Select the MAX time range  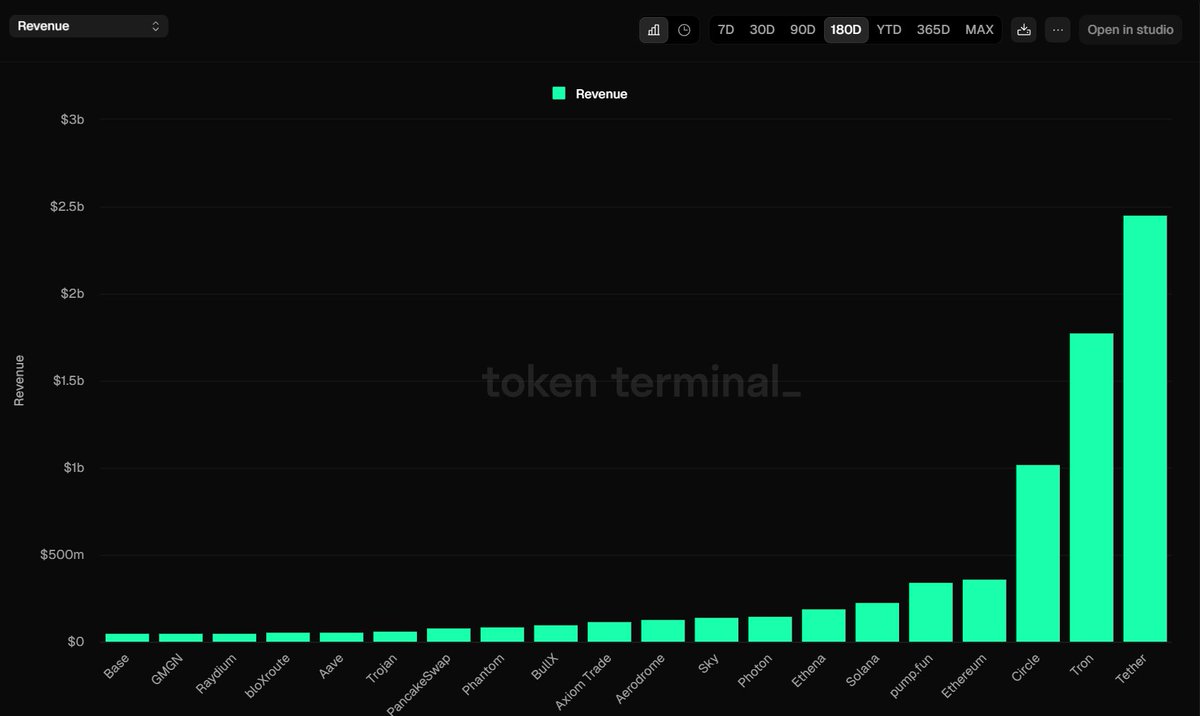pyautogui.click(x=979, y=30)
